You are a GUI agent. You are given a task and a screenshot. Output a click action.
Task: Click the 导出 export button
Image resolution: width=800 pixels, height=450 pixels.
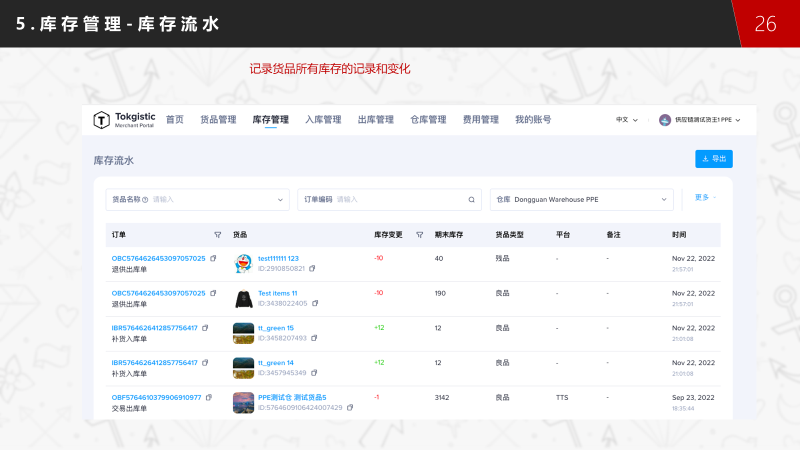tap(714, 159)
